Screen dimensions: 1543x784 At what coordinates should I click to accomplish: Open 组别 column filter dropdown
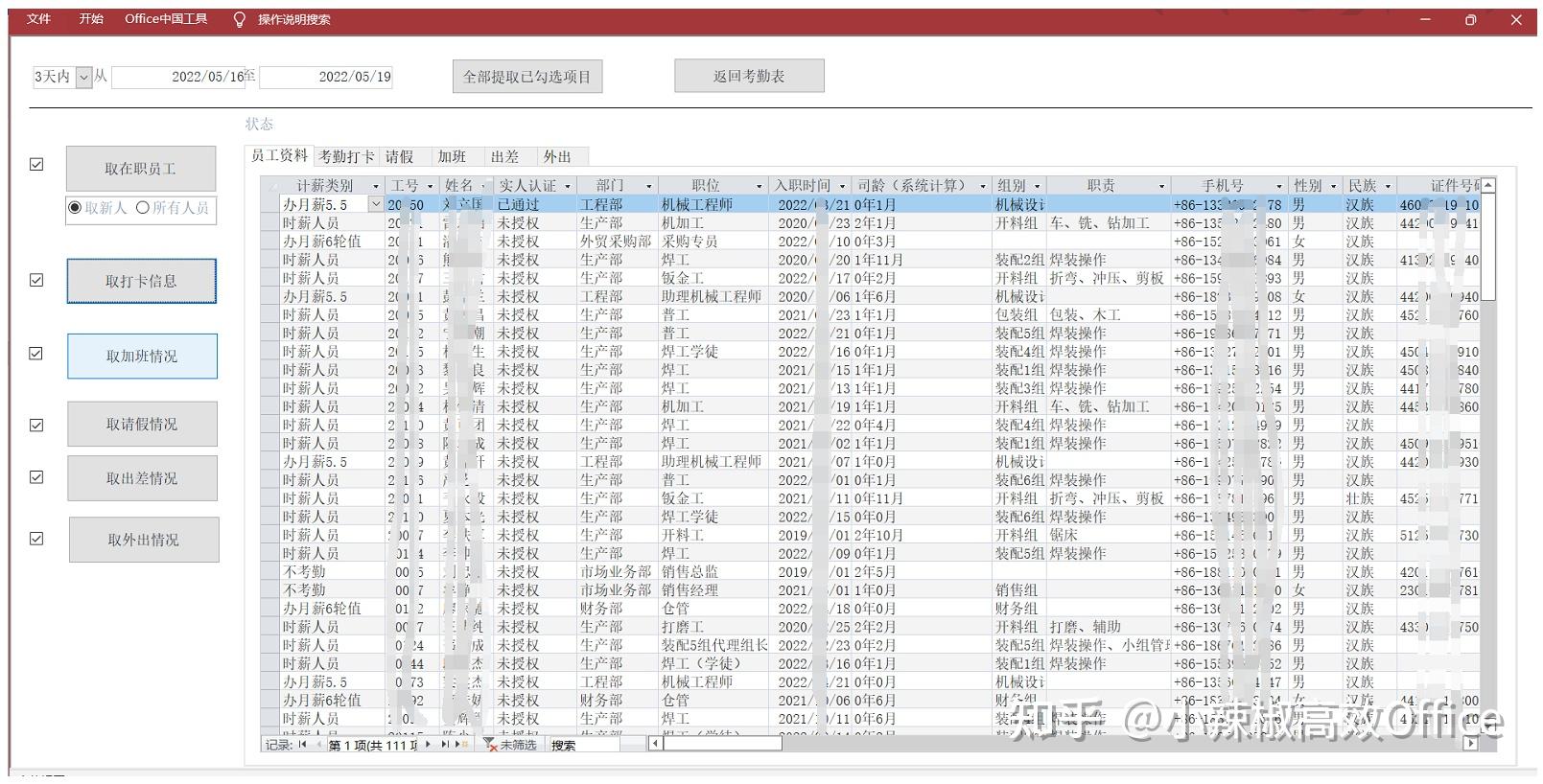[x=1038, y=186]
